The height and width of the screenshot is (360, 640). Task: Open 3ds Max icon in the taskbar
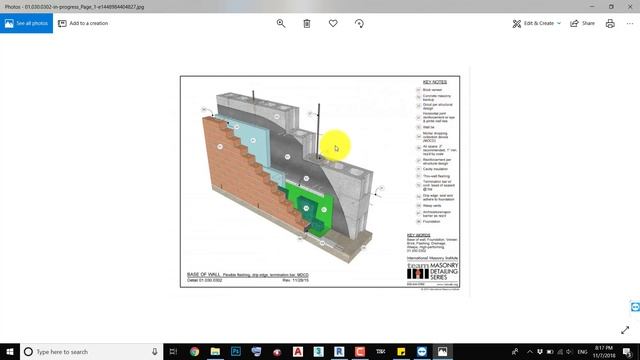[x=318, y=351]
